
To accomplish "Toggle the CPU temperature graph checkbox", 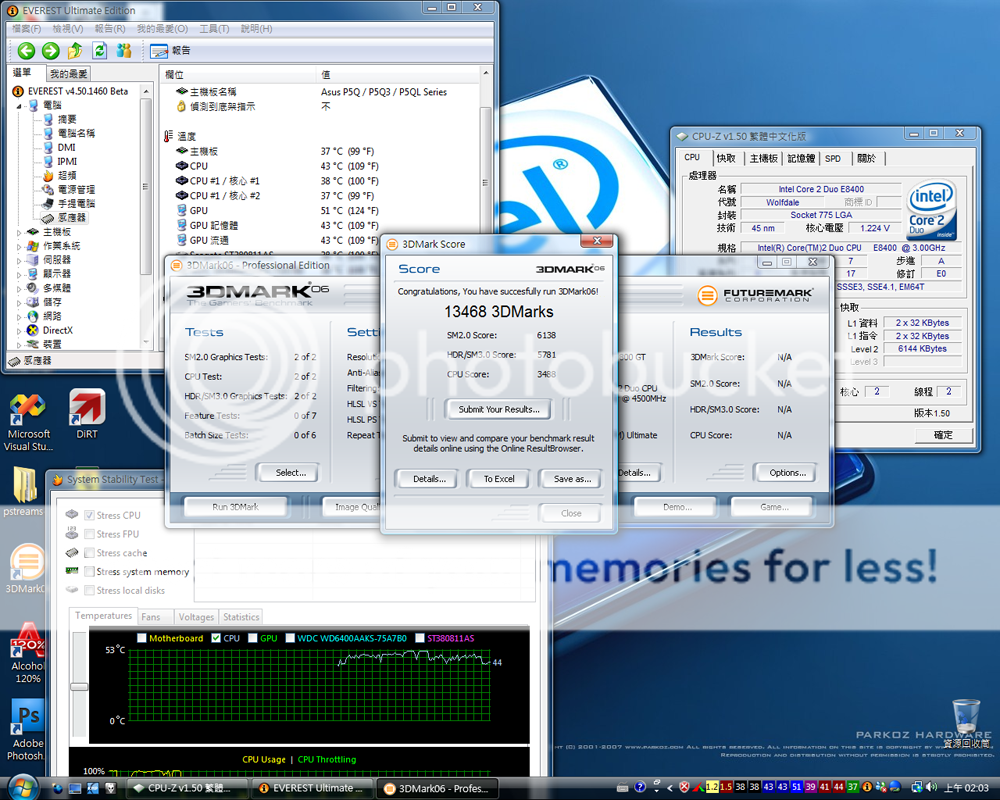I will [216, 638].
